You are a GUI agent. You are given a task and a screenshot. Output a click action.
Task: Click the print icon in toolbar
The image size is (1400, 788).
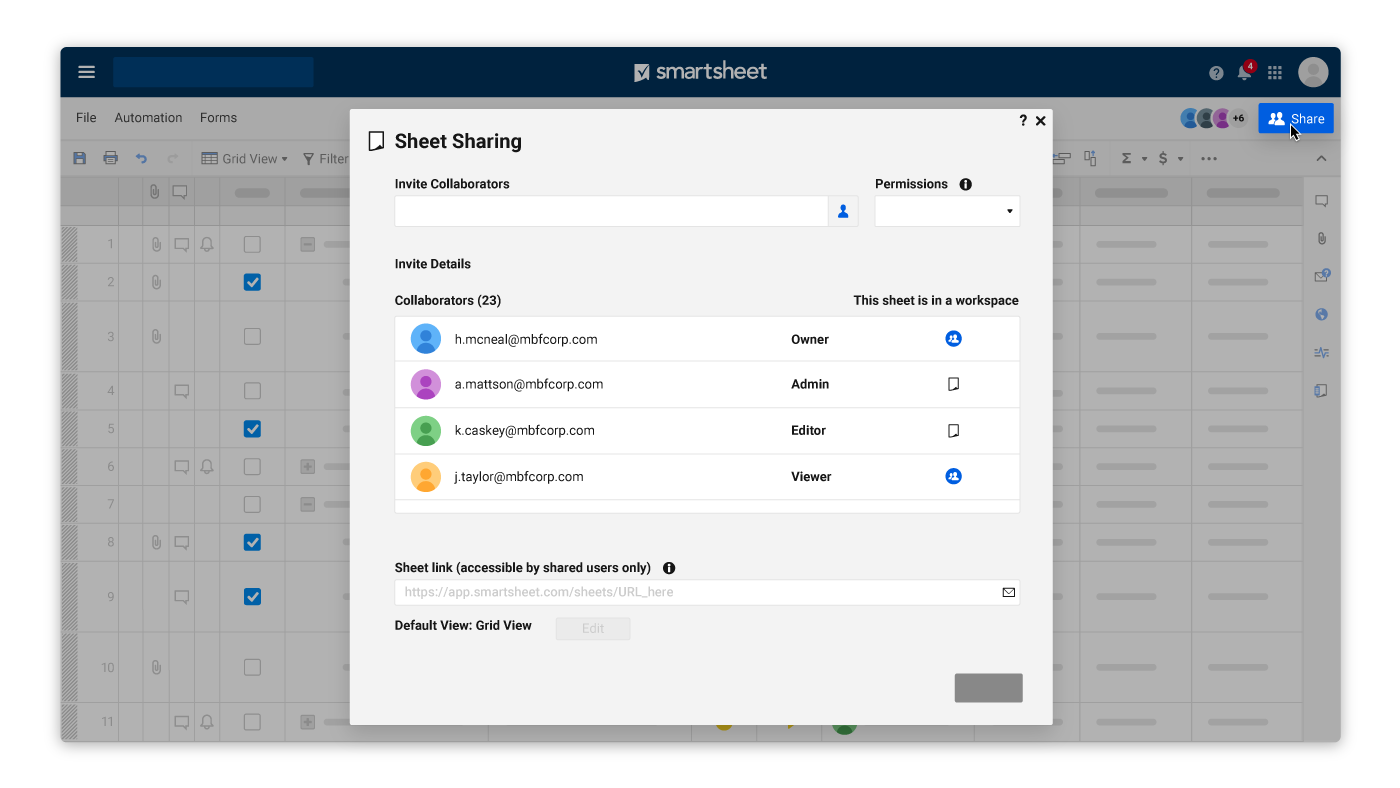pyautogui.click(x=111, y=158)
